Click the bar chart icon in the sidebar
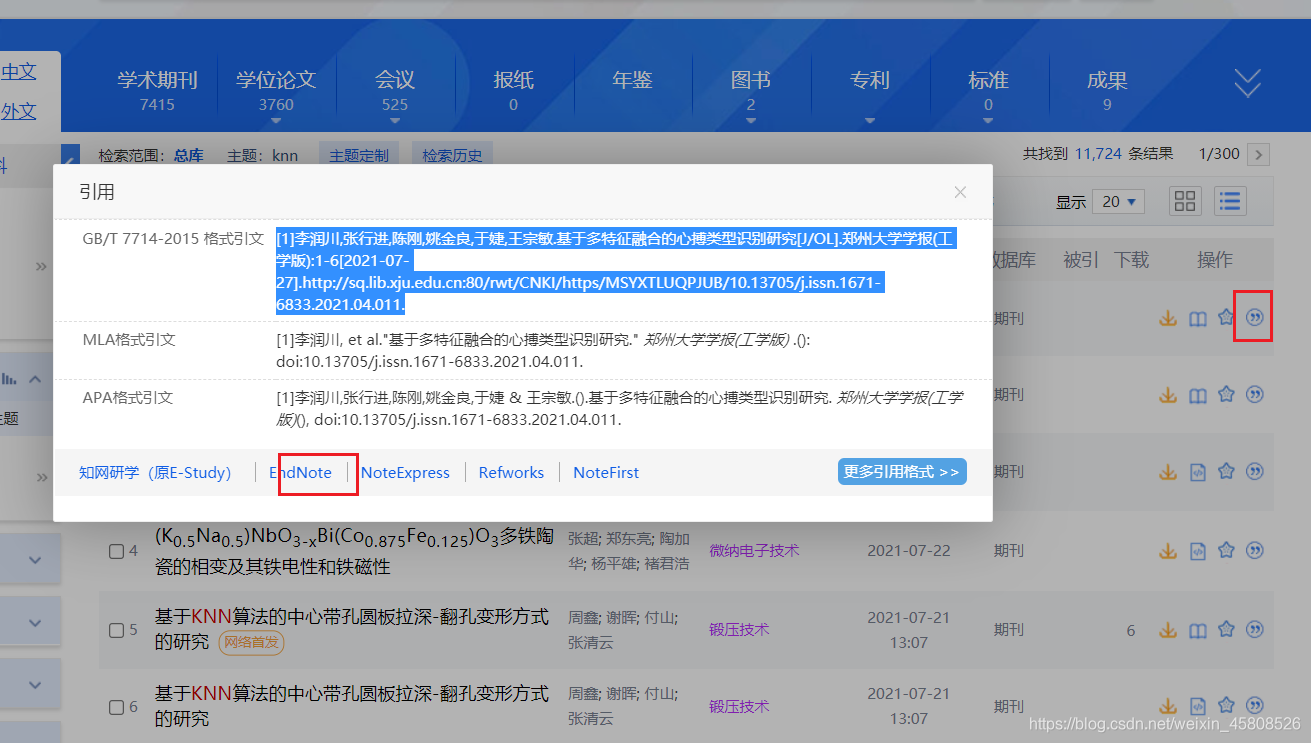The width and height of the screenshot is (1311, 743). pyautogui.click(x=9, y=378)
